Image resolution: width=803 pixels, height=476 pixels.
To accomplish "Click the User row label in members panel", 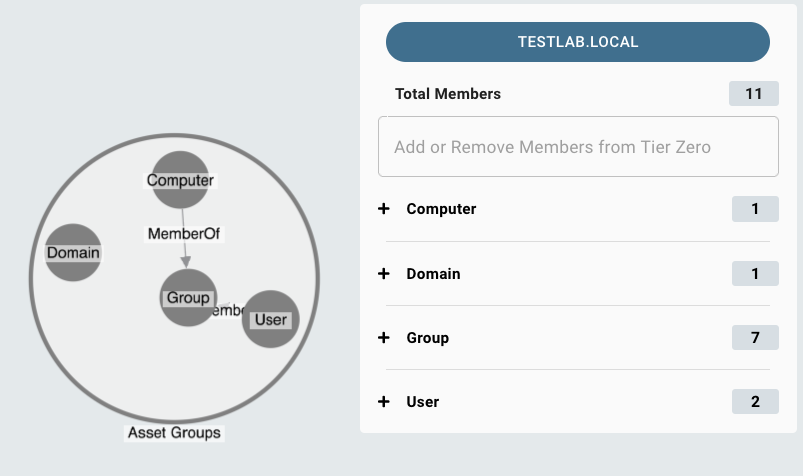I will pyautogui.click(x=422, y=401).
